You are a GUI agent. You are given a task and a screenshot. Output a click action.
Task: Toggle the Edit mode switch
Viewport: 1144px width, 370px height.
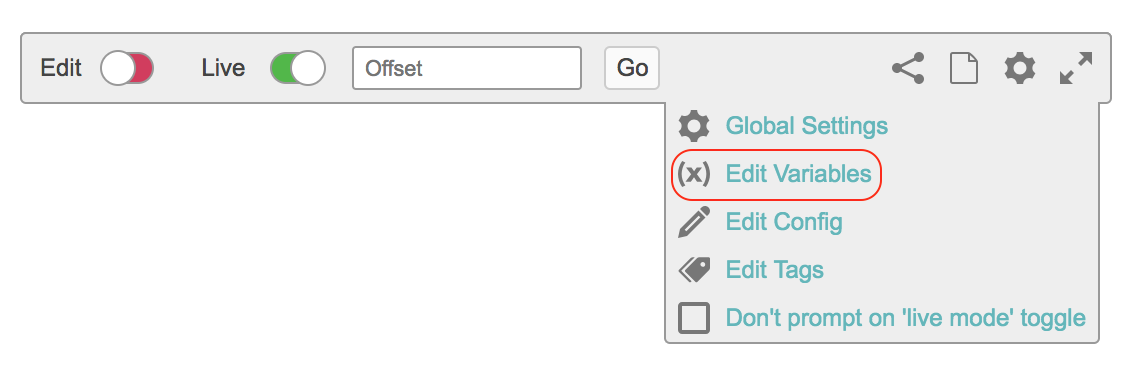[x=127, y=69]
